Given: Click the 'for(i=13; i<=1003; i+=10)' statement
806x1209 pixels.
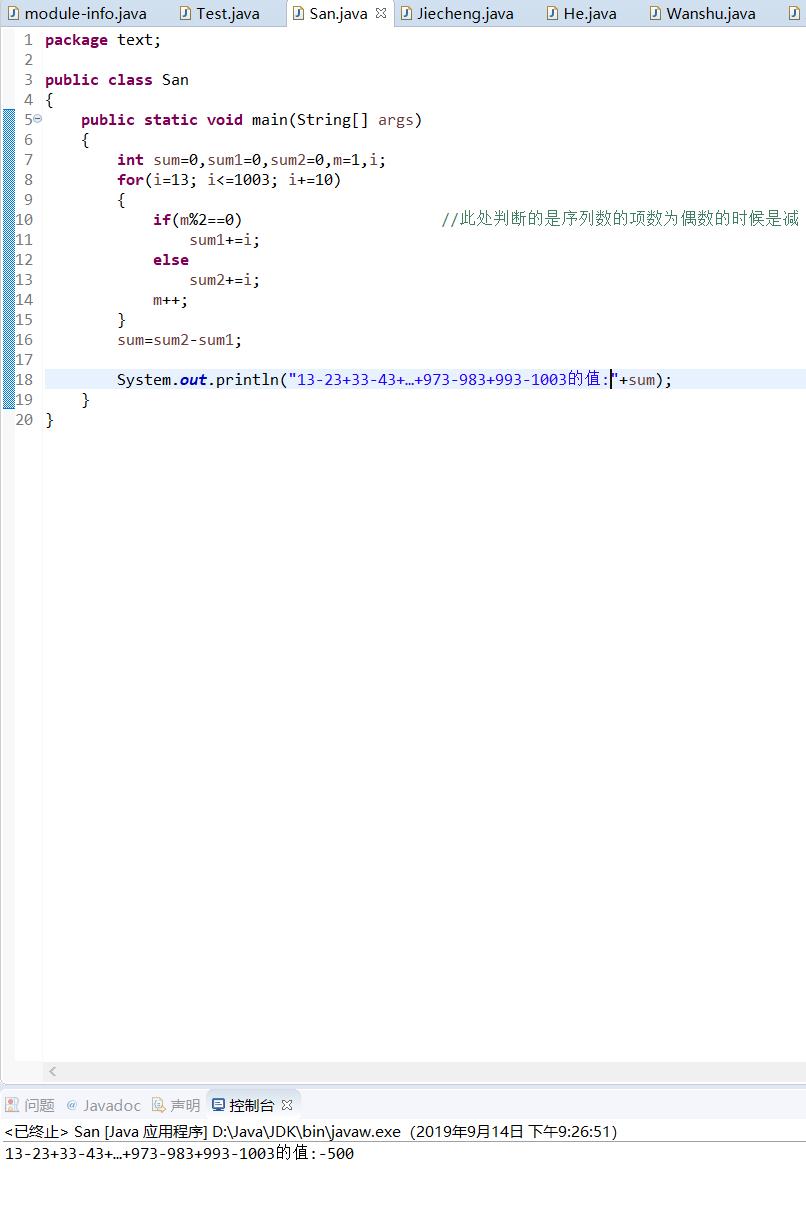Looking at the screenshot, I should pos(229,180).
